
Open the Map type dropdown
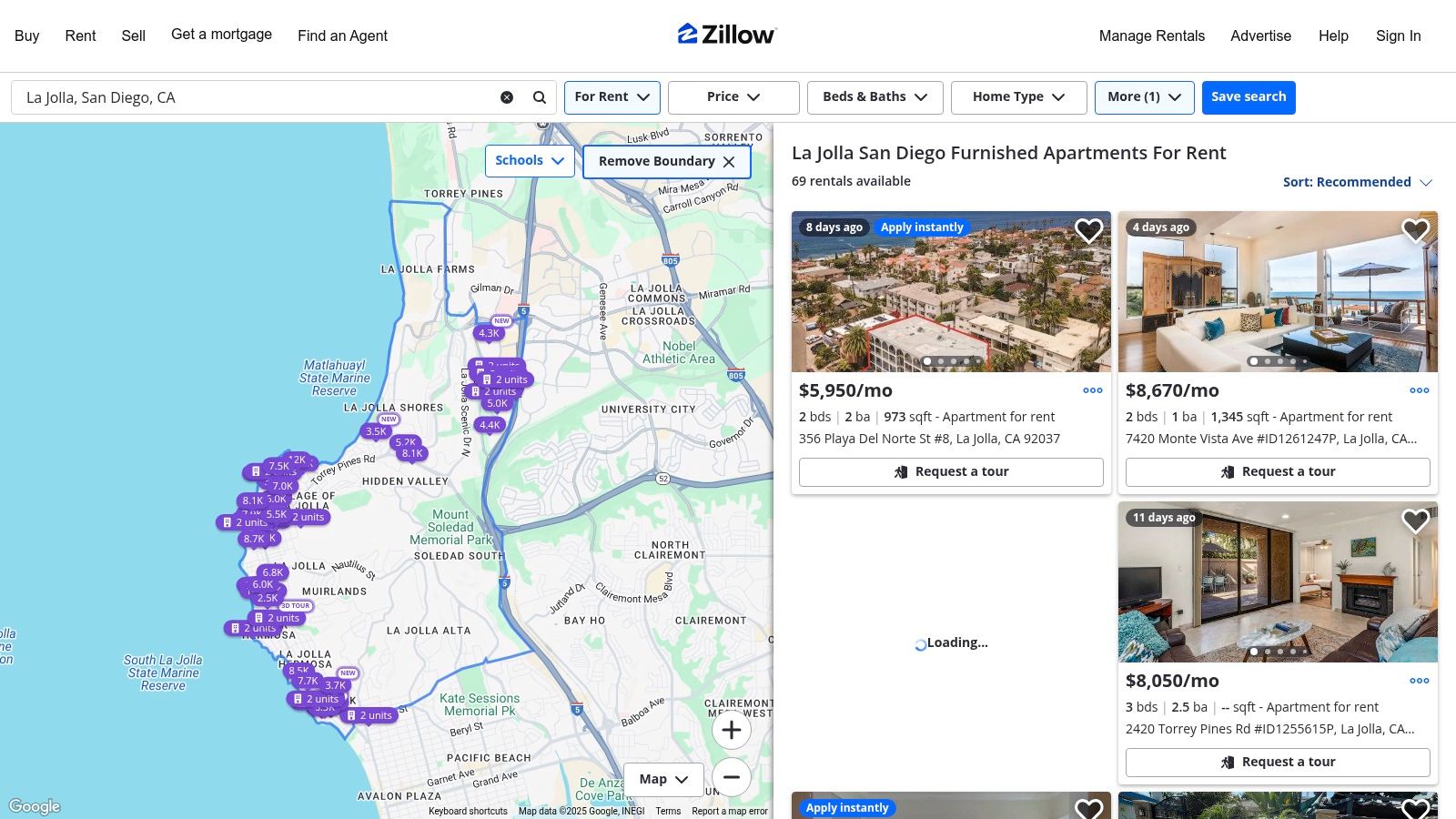click(663, 779)
